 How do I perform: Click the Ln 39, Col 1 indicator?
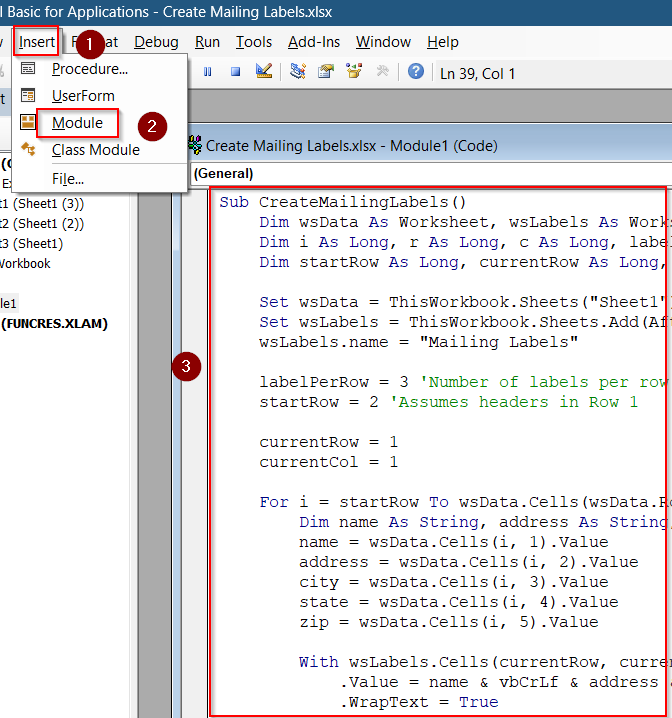(477, 74)
